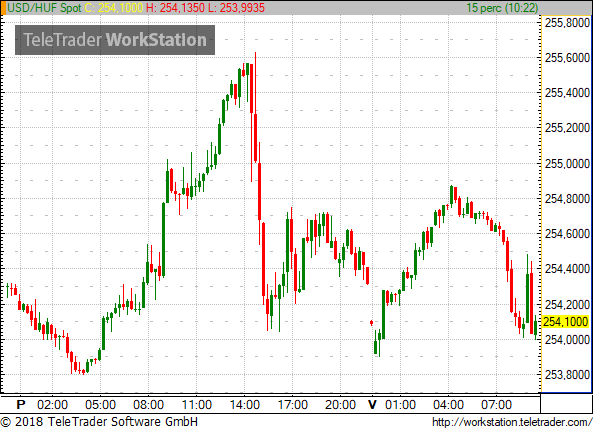Screen dimensions: 593x431
Task: Click the red dot candle near V marker
Action: pyautogui.click(x=371, y=322)
